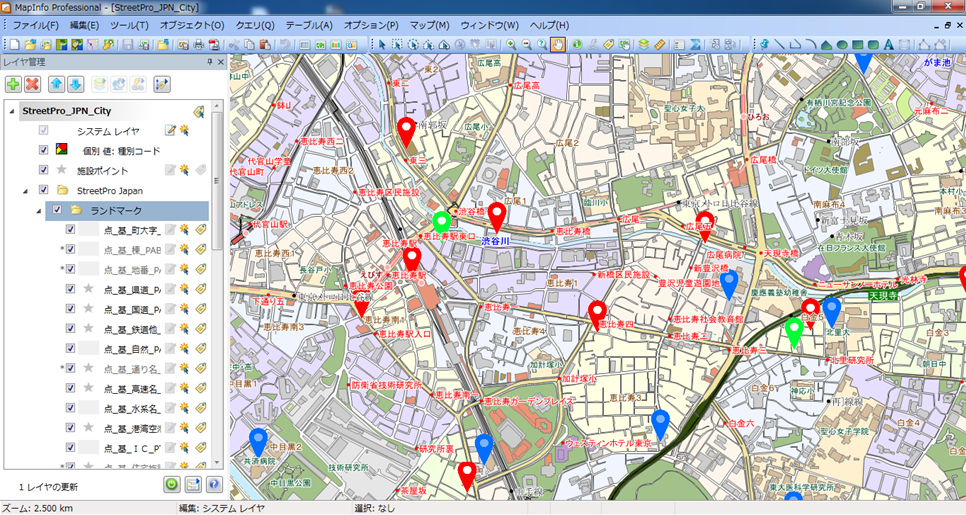Open the ヘルプ(H) menu
The width and height of the screenshot is (966, 515).
pos(549,25)
